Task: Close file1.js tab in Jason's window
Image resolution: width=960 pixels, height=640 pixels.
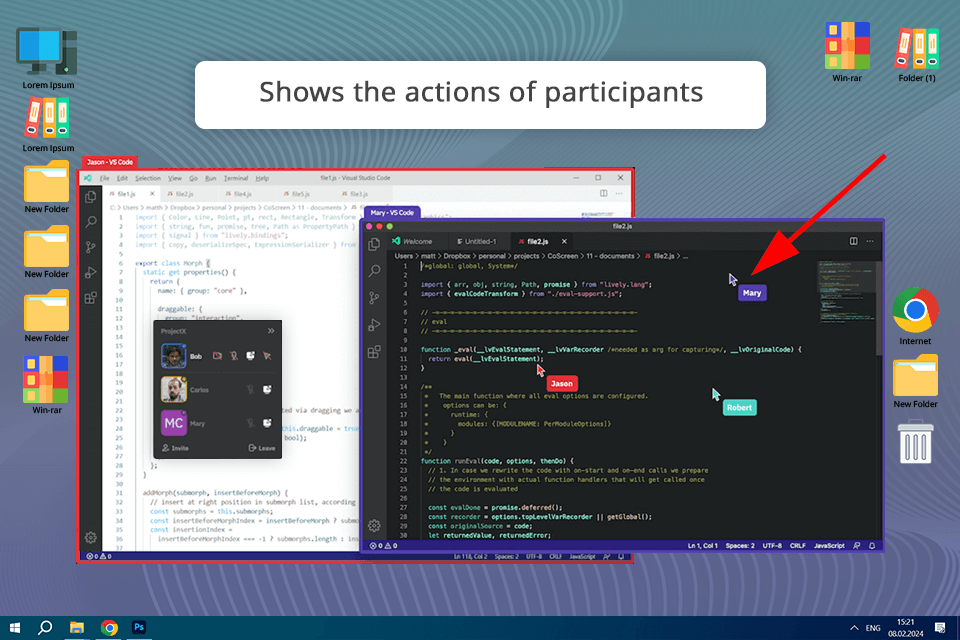Action: (x=152, y=194)
